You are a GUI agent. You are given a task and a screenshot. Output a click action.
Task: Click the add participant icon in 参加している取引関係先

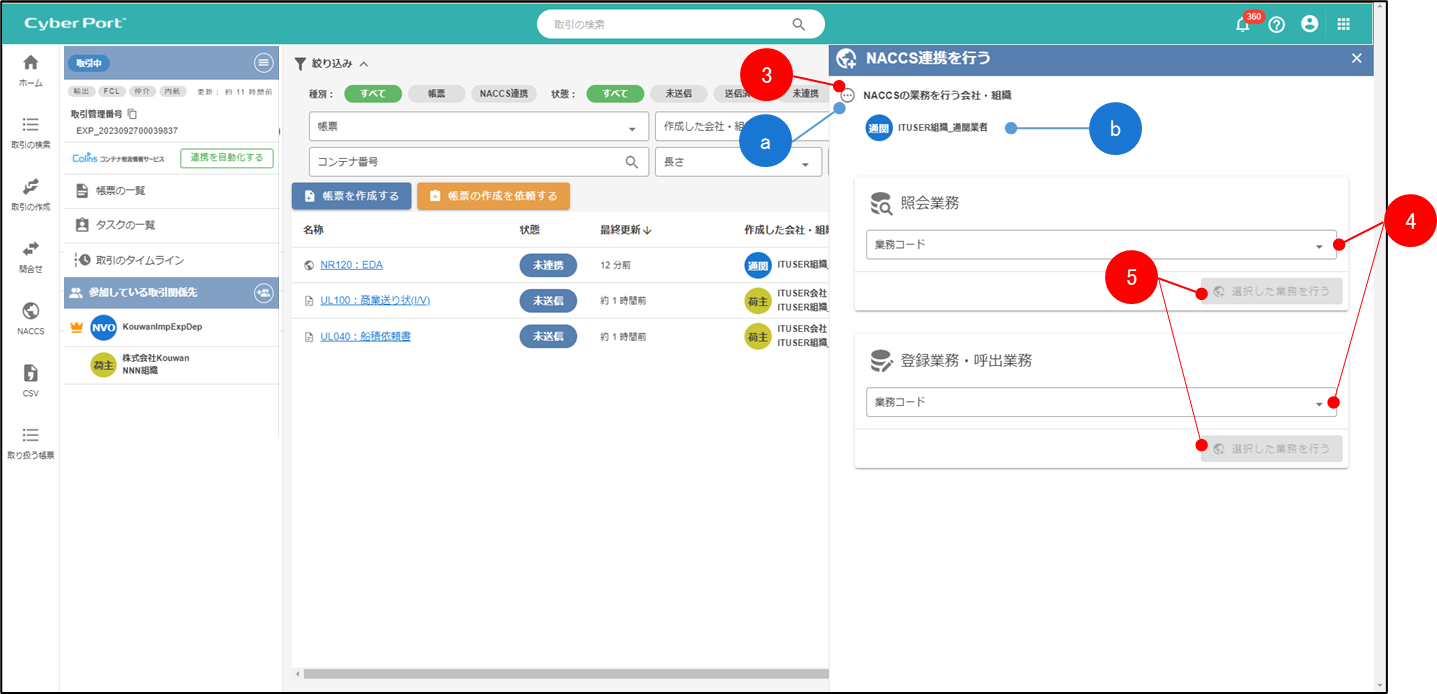coord(263,292)
